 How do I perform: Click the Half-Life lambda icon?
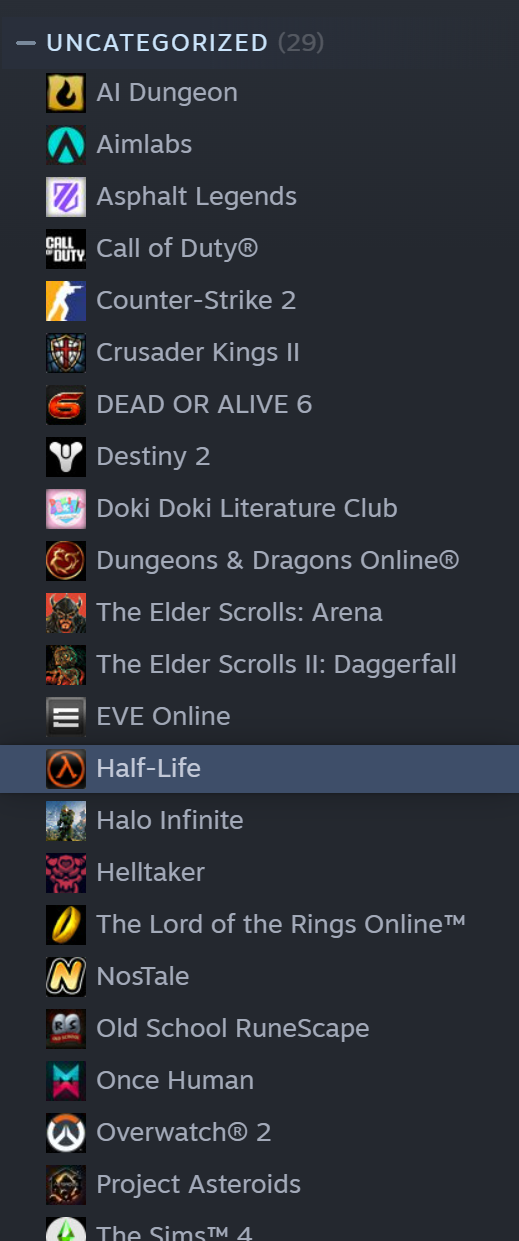click(x=66, y=769)
